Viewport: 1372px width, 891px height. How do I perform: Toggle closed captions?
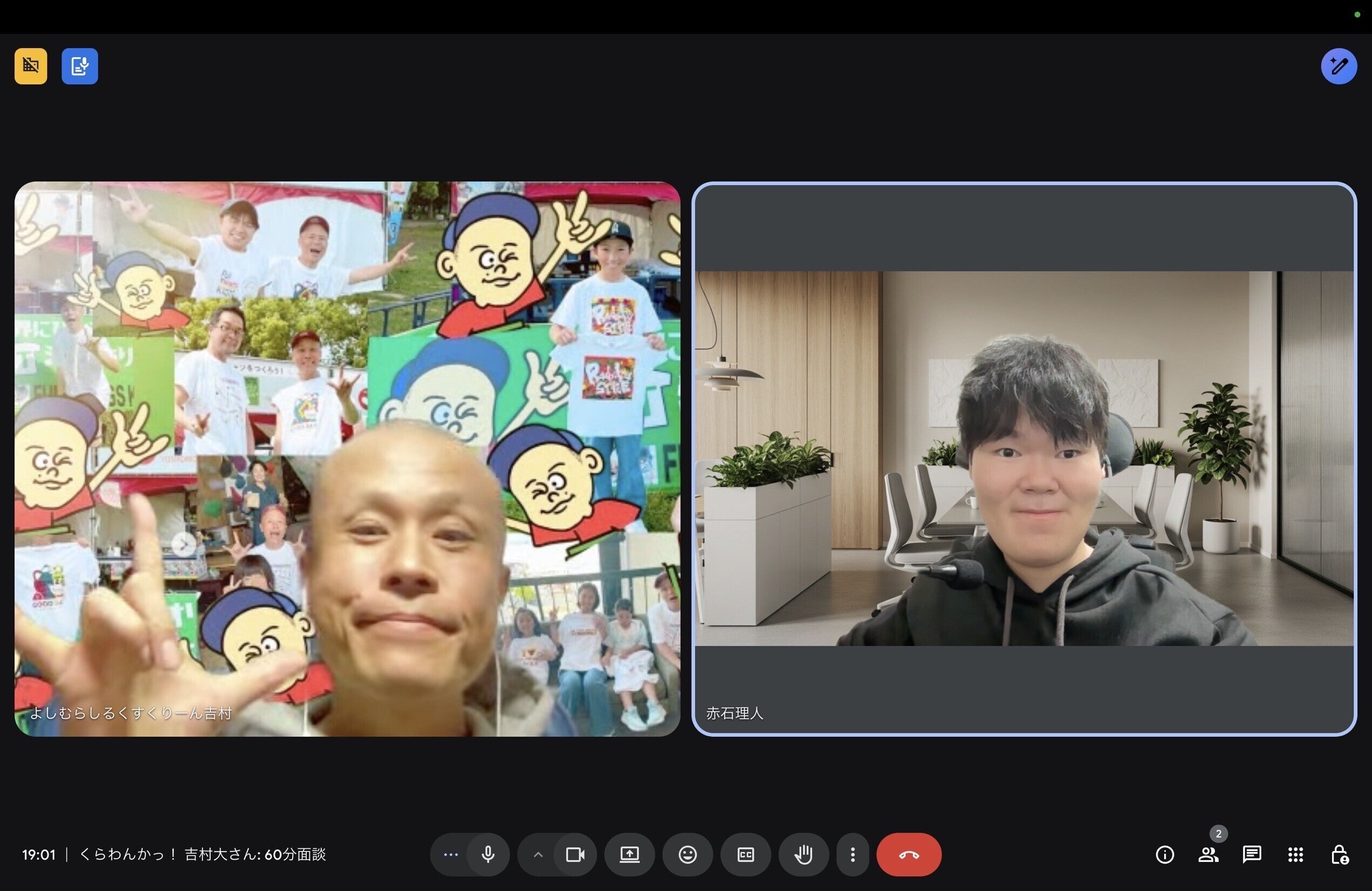745,854
